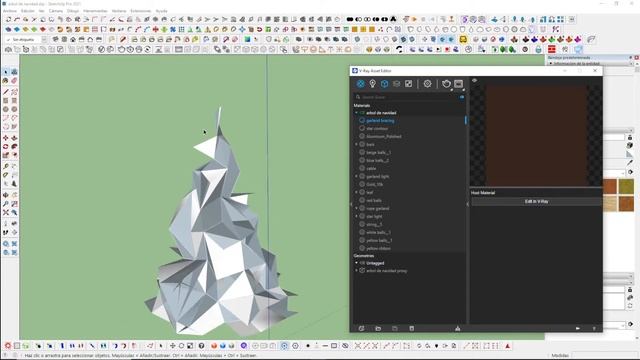Image resolution: width=640 pixels, height=360 pixels.
Task: Open Materials category in V-Ray Asset Editor
Action: (x=360, y=84)
